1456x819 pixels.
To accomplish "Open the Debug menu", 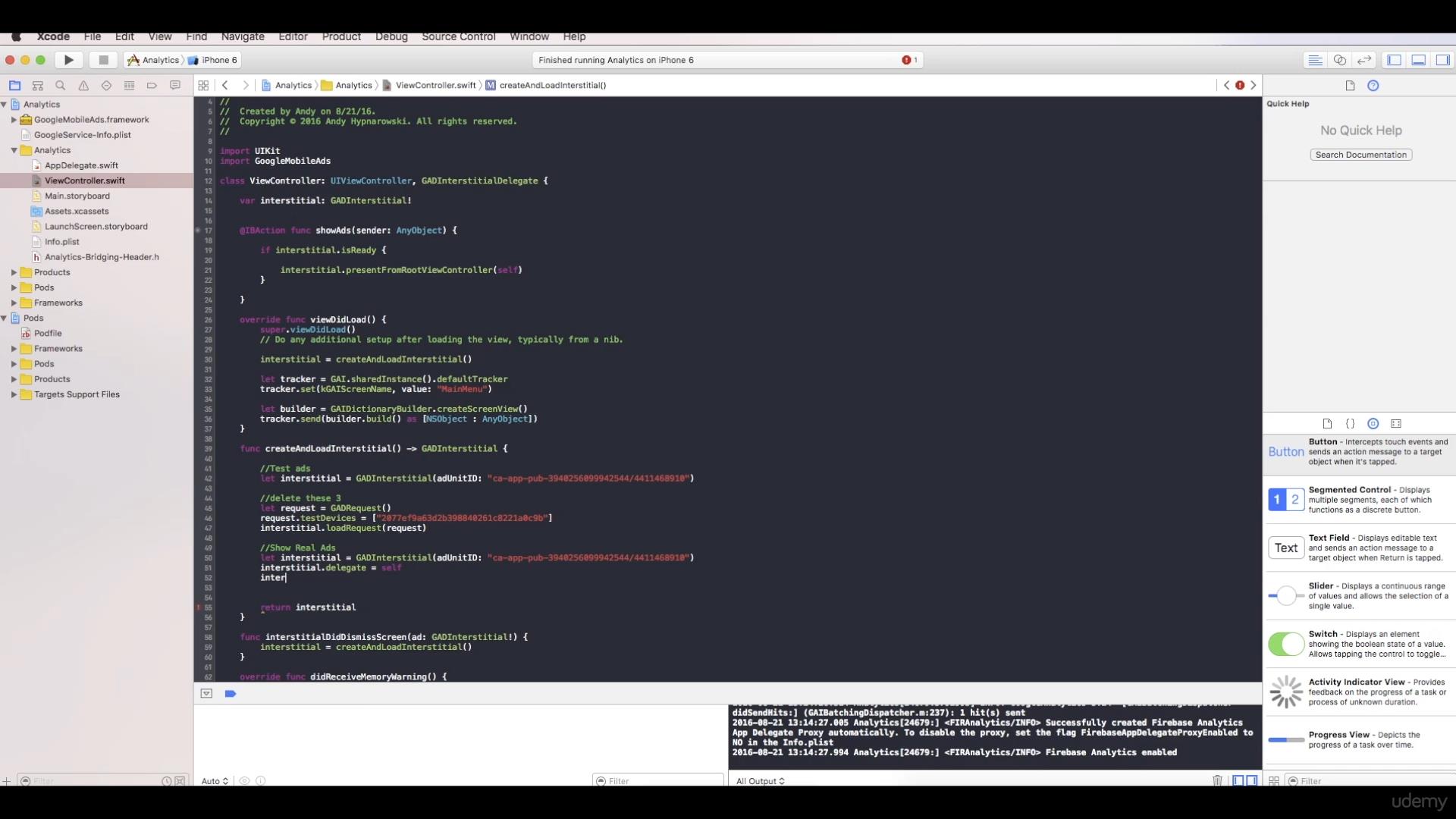I will 391,36.
